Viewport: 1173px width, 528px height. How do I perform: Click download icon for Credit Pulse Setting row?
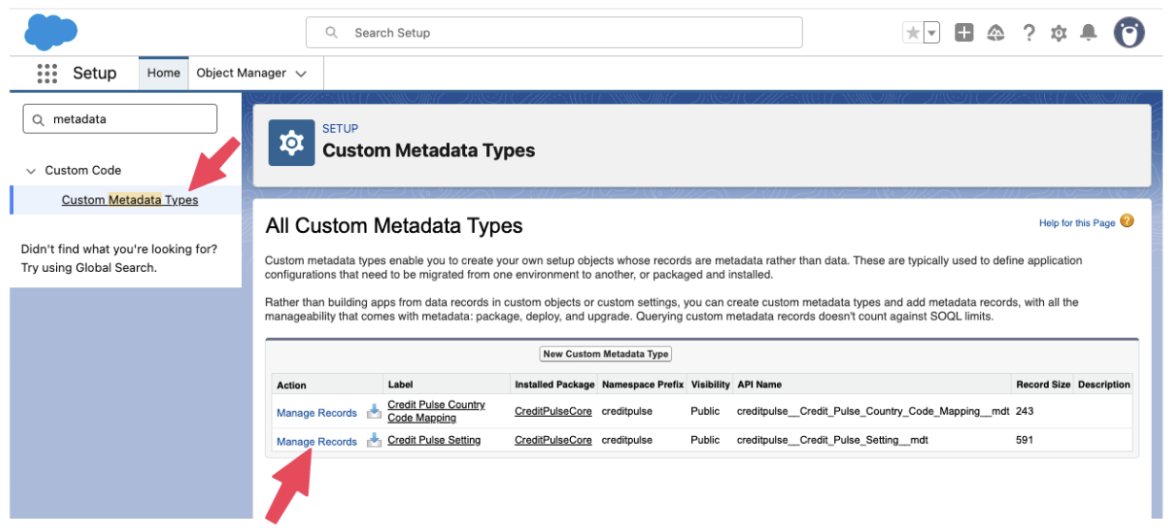click(x=373, y=440)
